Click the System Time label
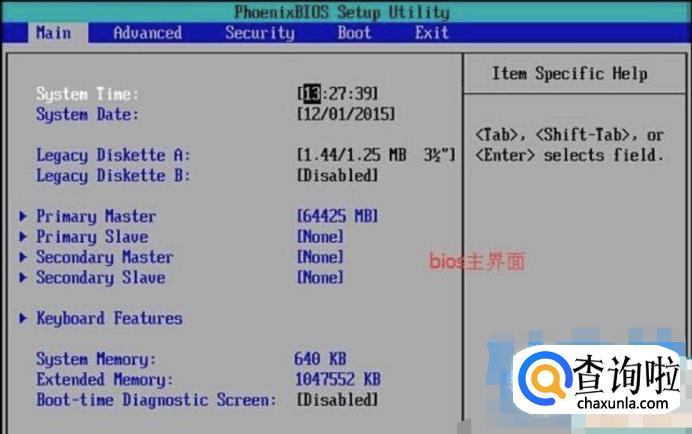This screenshot has height=434, width=692. 87,94
